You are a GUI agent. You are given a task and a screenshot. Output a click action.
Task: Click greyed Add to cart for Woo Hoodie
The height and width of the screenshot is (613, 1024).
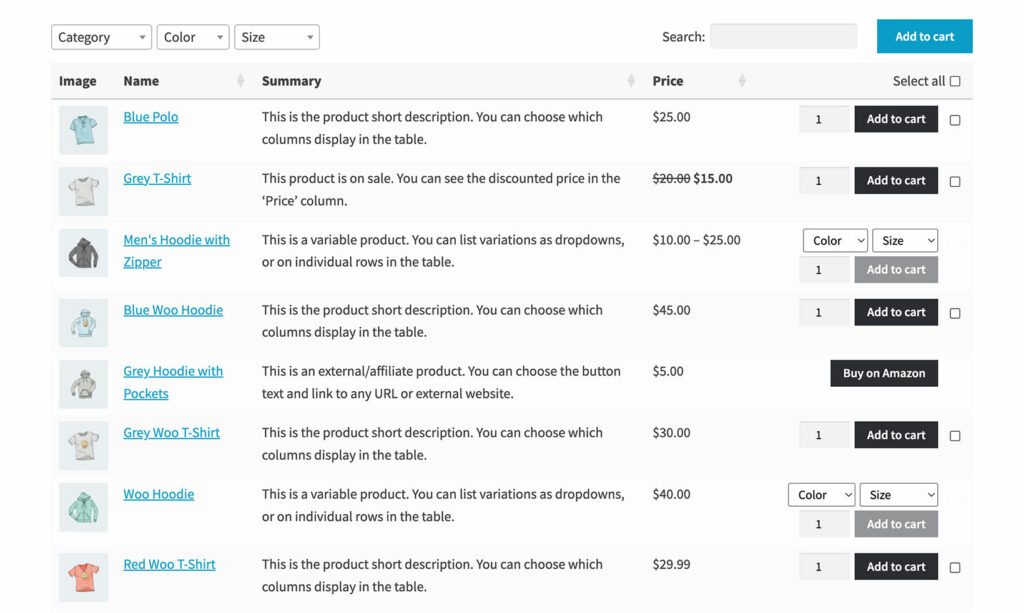point(896,524)
